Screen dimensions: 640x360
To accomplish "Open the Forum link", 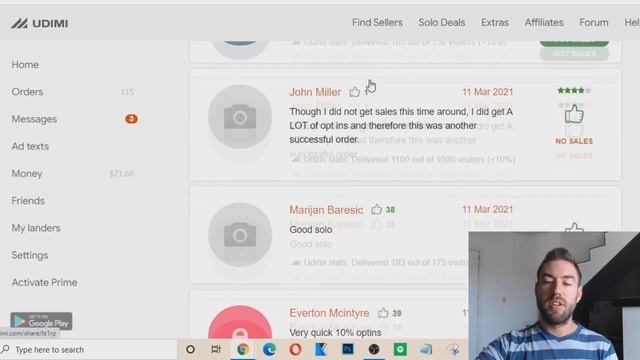I will pos(593,22).
